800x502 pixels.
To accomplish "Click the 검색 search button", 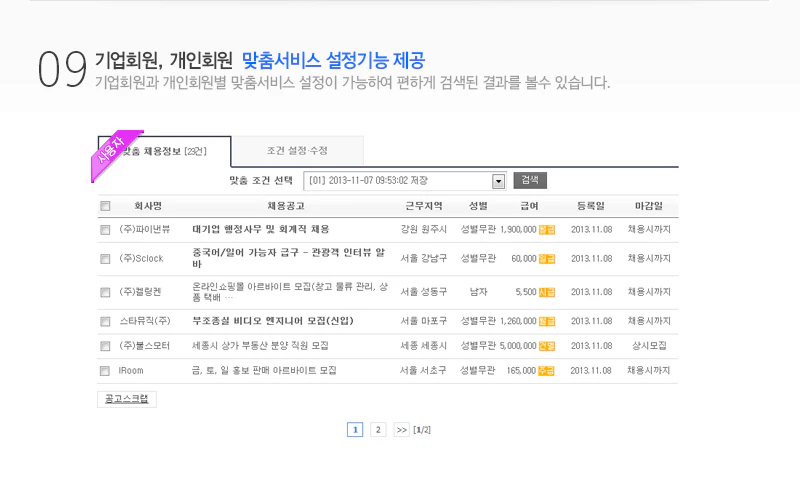I will click(530, 180).
